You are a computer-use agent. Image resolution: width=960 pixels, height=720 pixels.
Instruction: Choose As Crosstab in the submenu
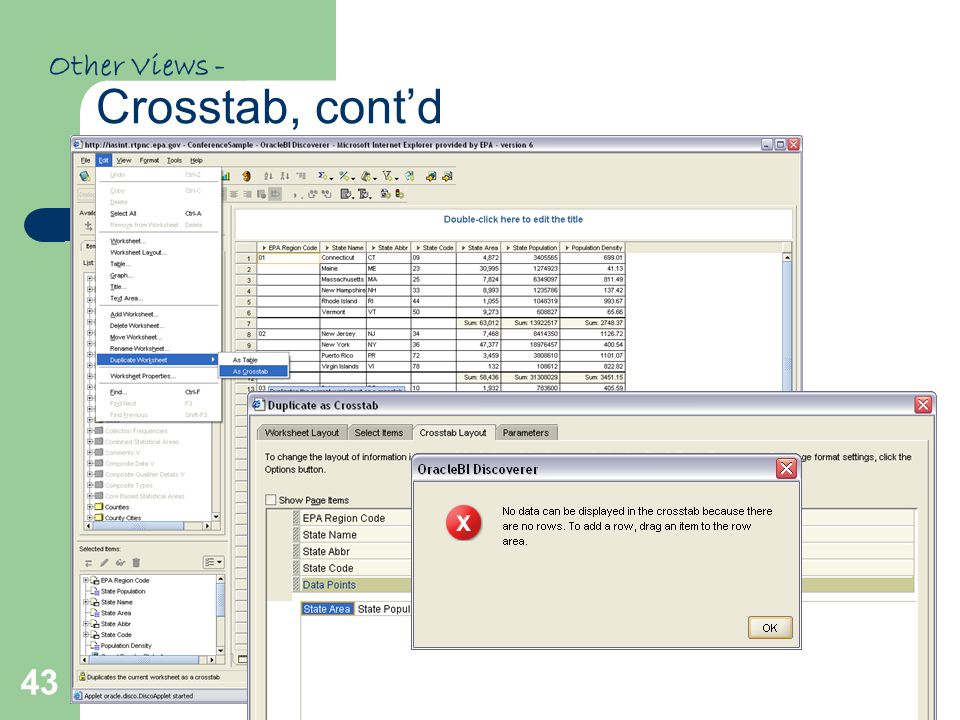pos(253,371)
